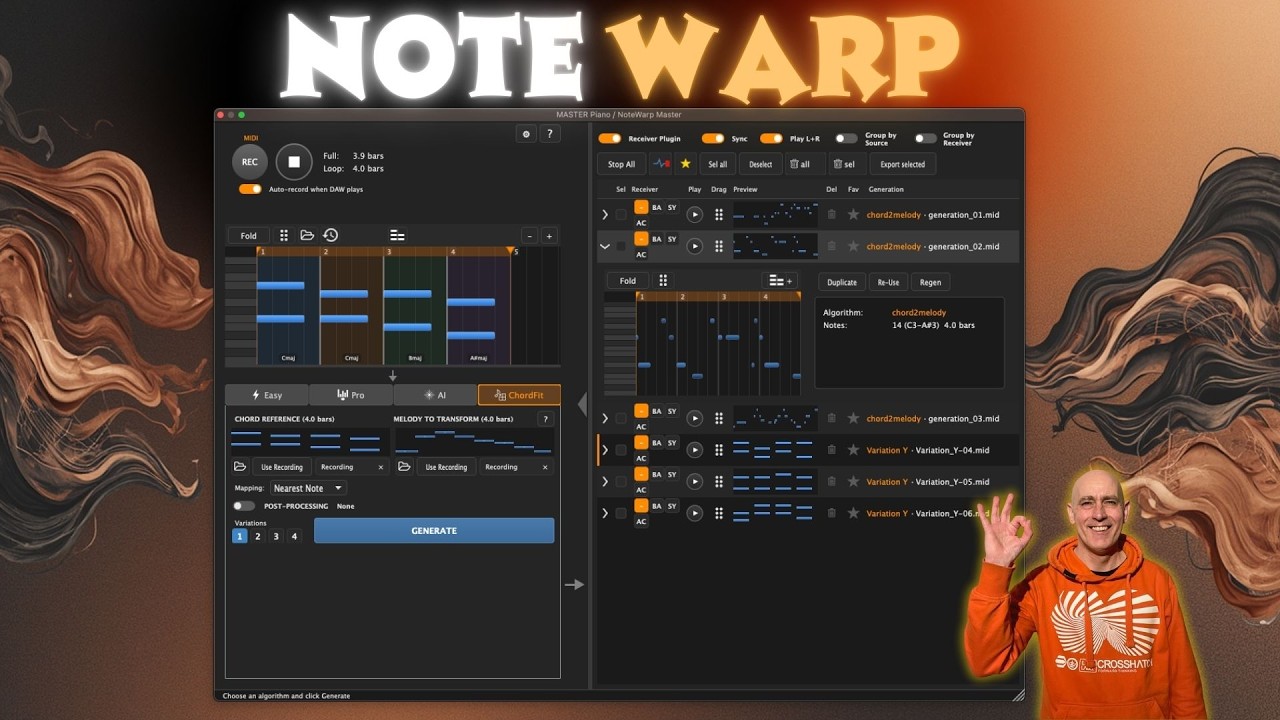
Task: Open folder icon in main piano roll toolbar
Action: pos(307,235)
